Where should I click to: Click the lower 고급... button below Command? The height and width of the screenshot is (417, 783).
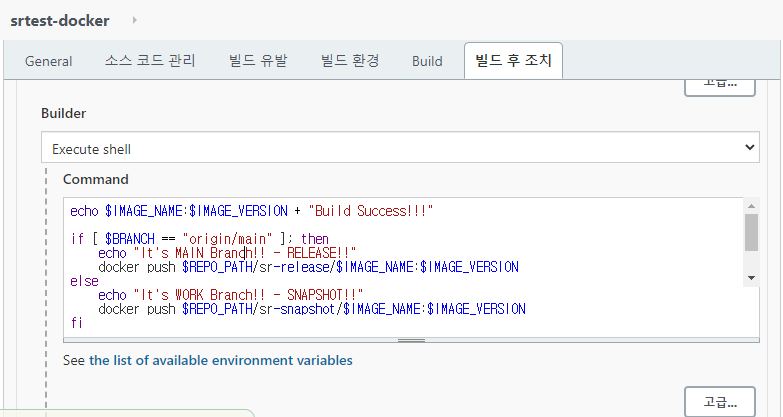pos(720,402)
